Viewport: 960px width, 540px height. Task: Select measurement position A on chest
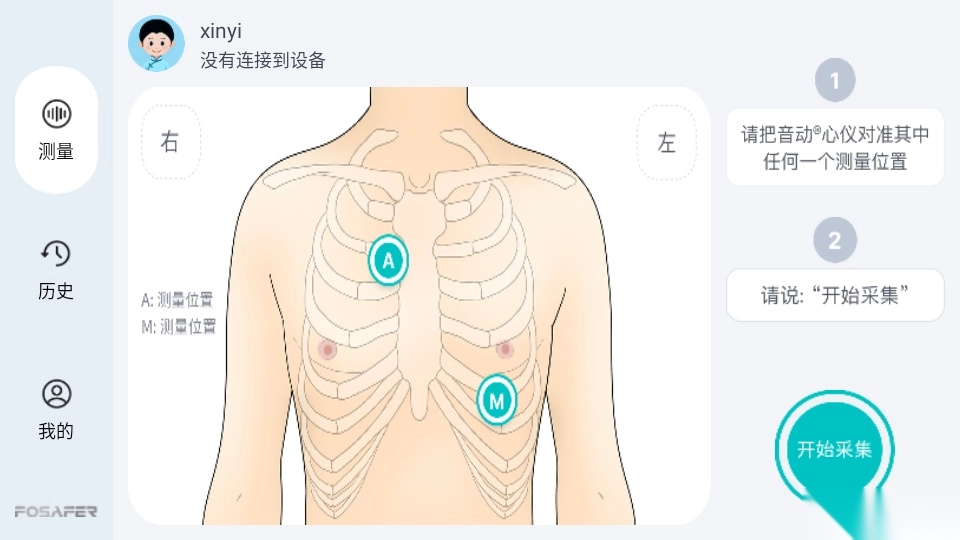tap(388, 260)
